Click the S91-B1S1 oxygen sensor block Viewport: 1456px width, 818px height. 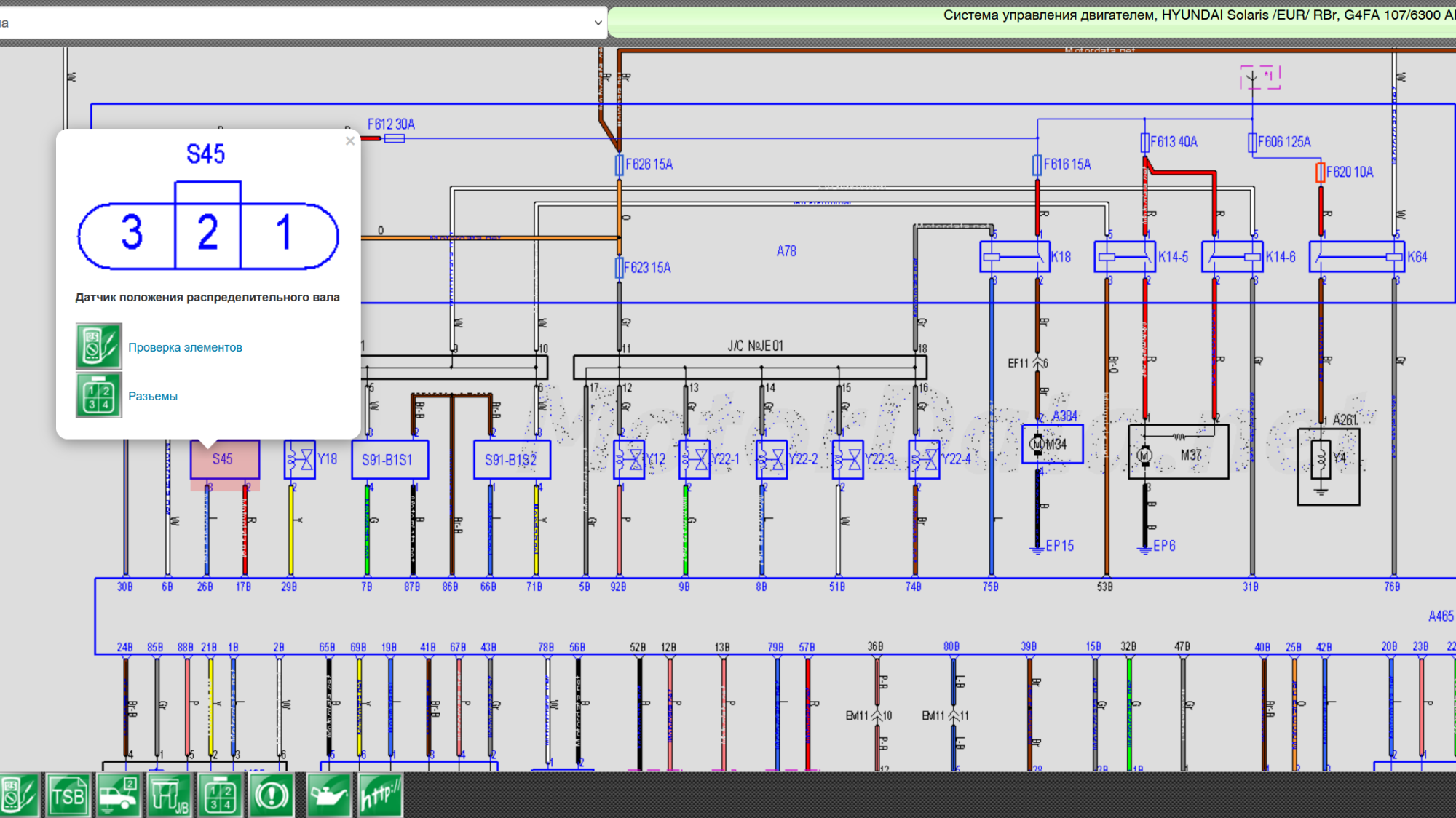(x=389, y=459)
